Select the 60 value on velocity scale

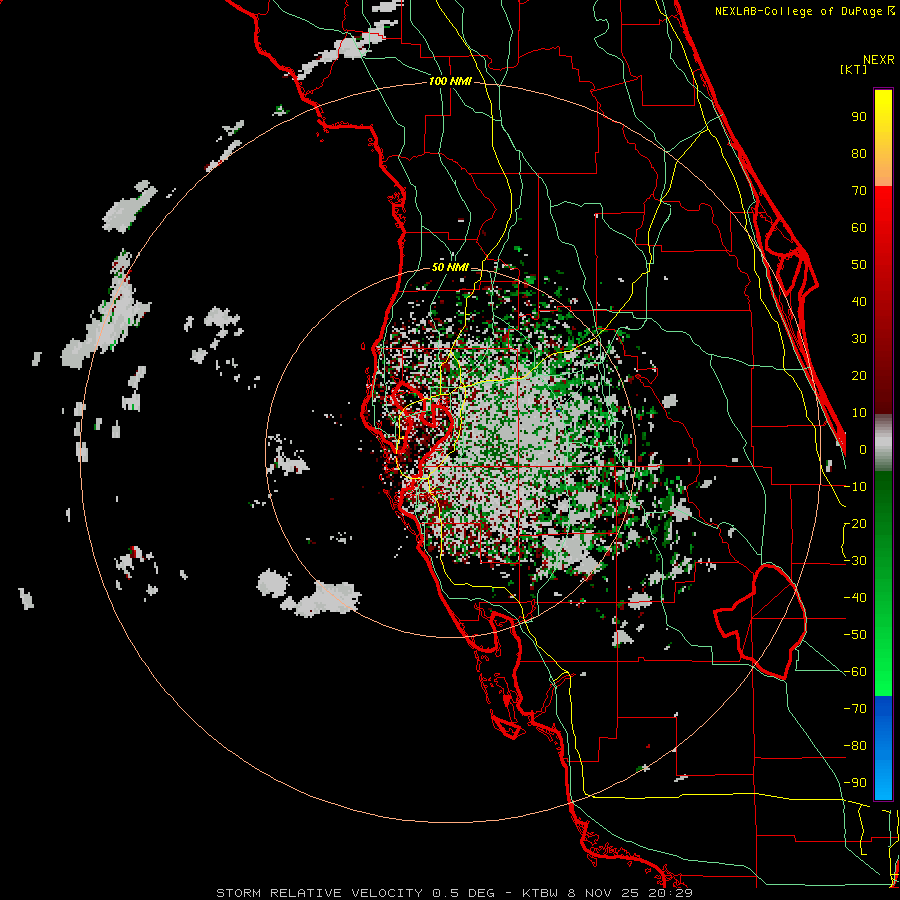click(x=859, y=227)
